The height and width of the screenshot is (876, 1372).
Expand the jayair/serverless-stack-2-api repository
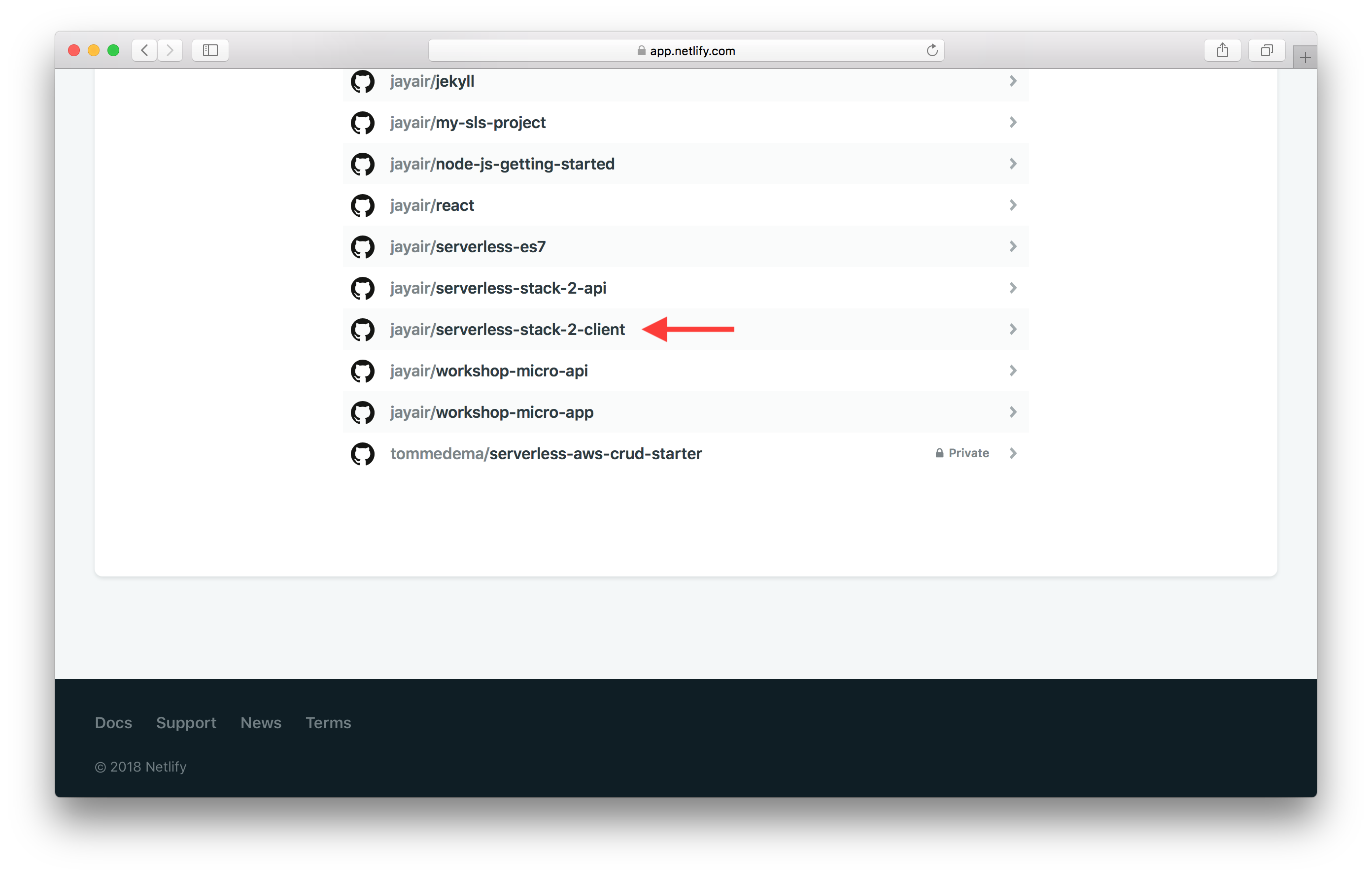[1013, 288]
